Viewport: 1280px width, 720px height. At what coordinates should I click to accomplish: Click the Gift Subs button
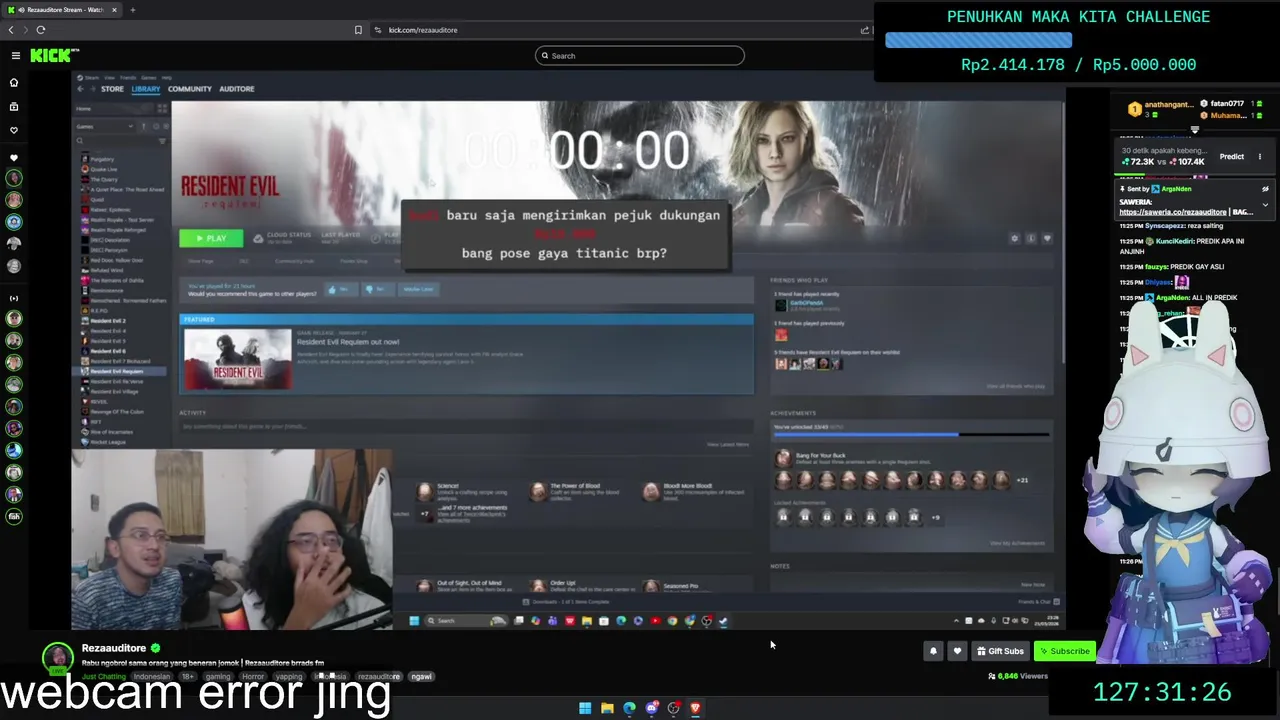pyautogui.click(x=1000, y=651)
